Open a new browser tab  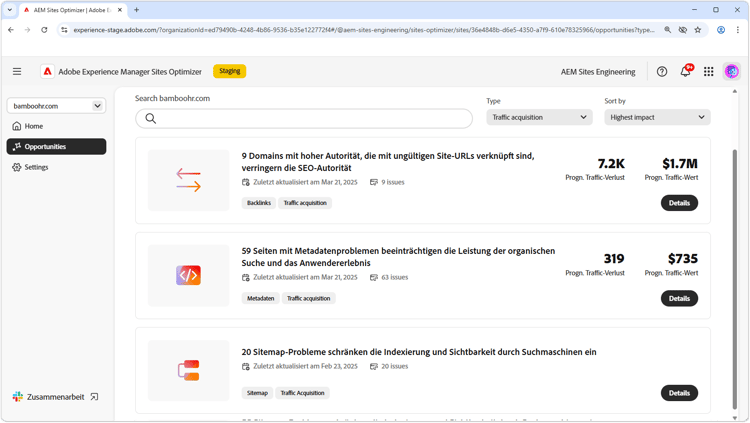click(136, 10)
